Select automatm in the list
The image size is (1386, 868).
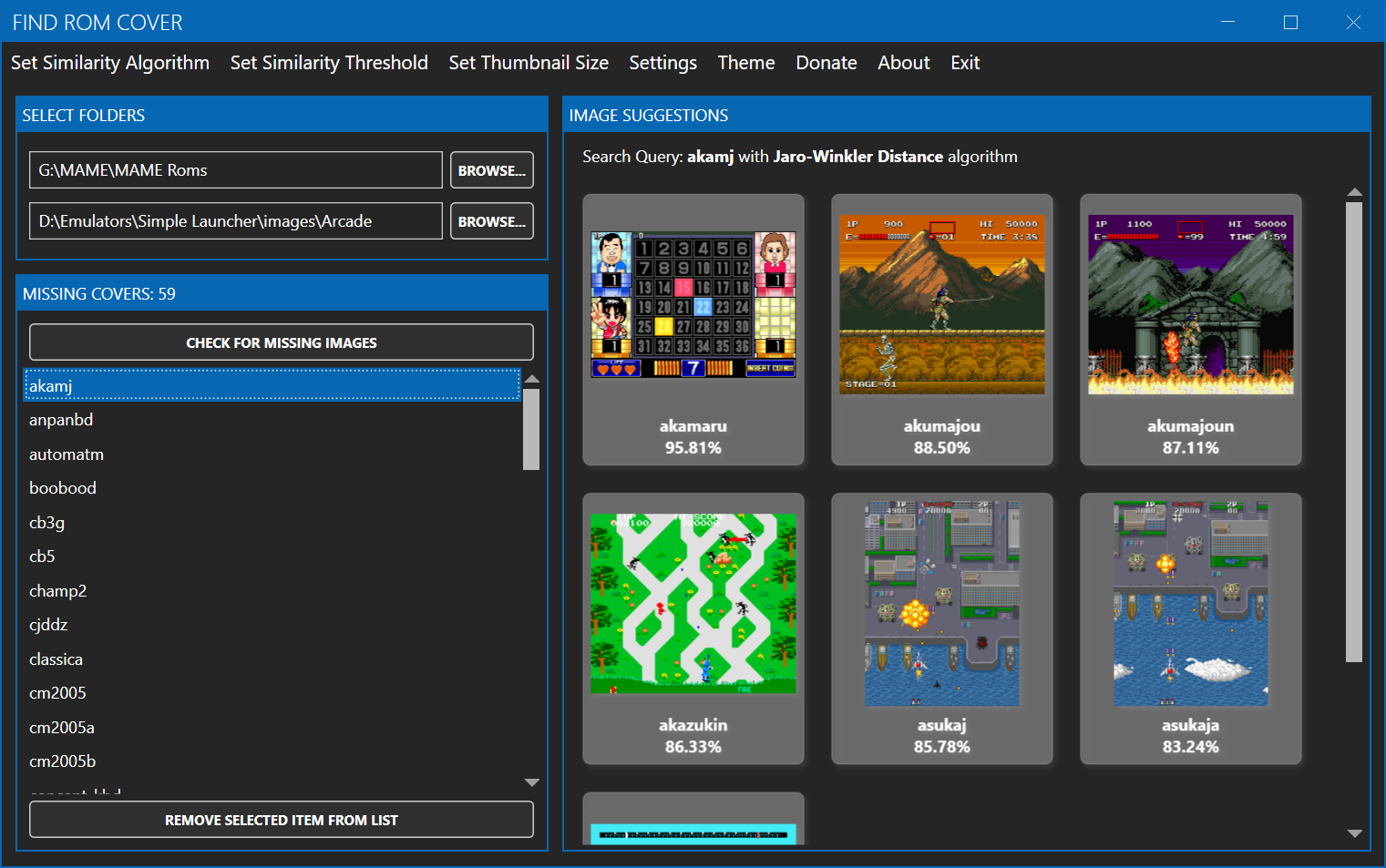click(x=272, y=454)
